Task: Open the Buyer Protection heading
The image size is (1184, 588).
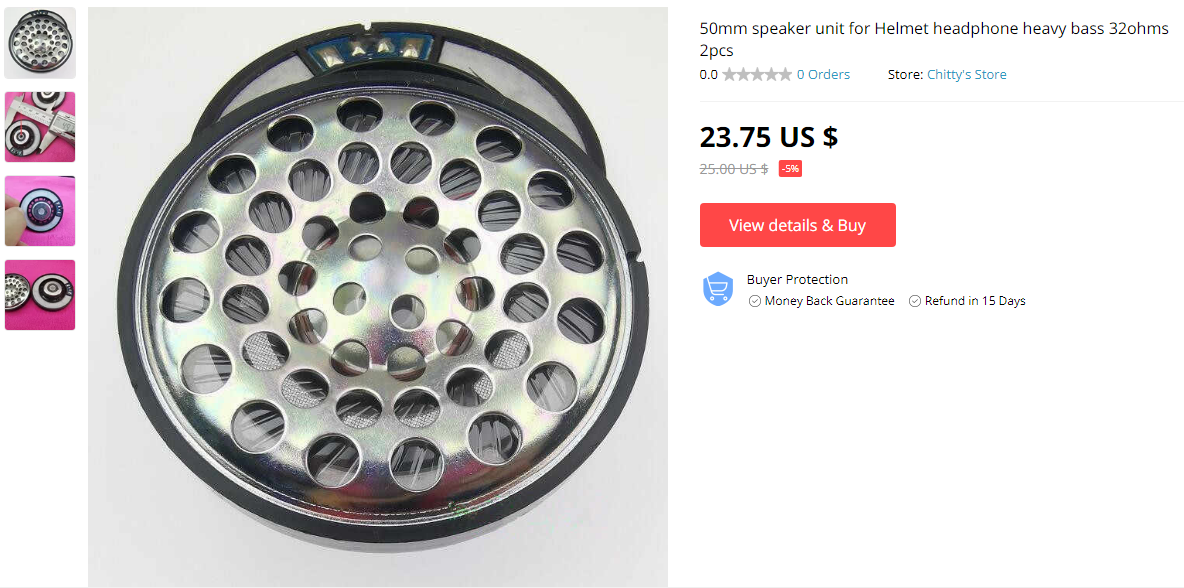Action: [797, 279]
